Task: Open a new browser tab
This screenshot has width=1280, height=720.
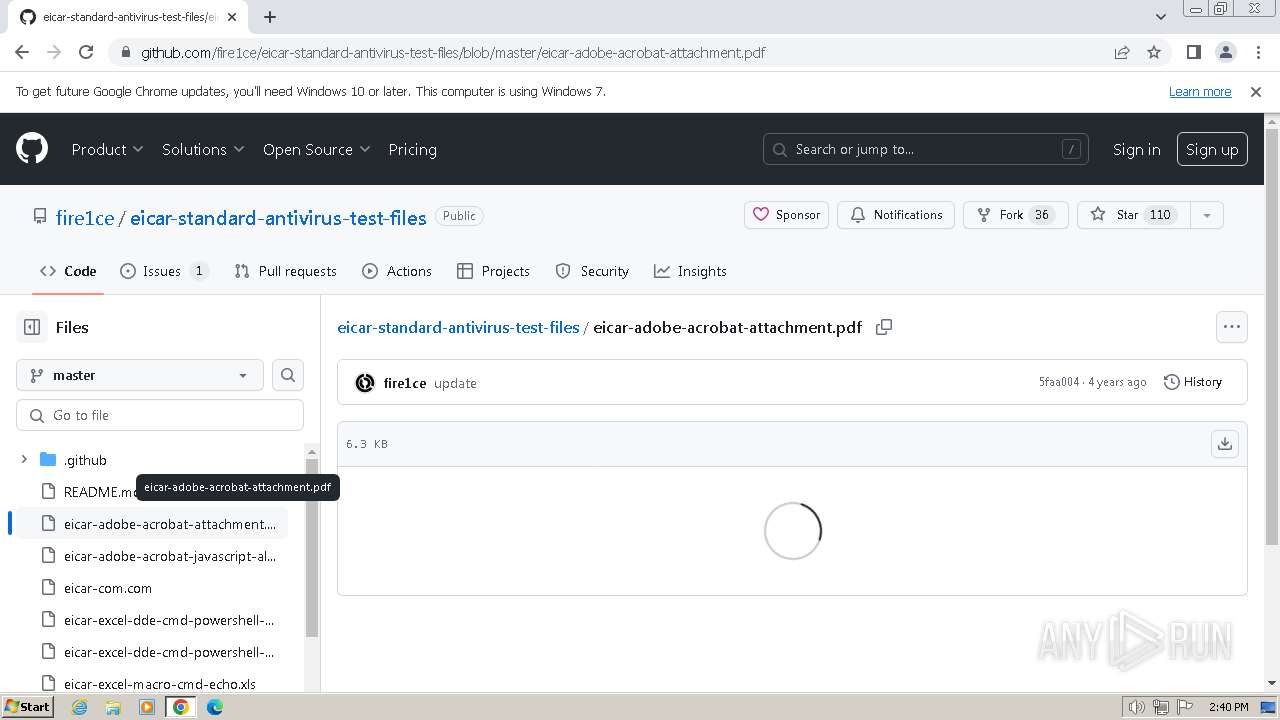Action: 270,17
